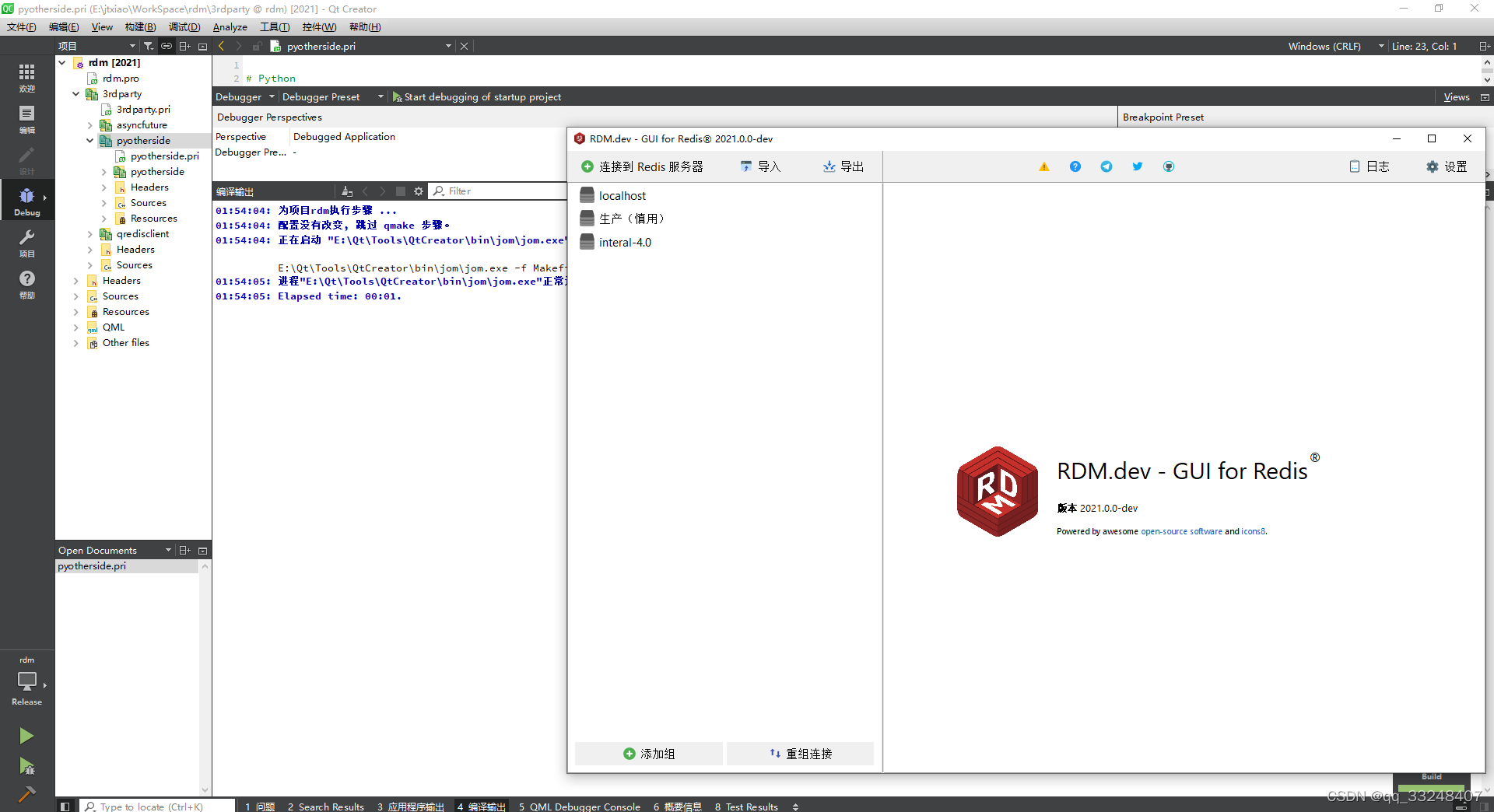Open the Debugger Preset dropdown
1494x812 pixels.
point(333,97)
